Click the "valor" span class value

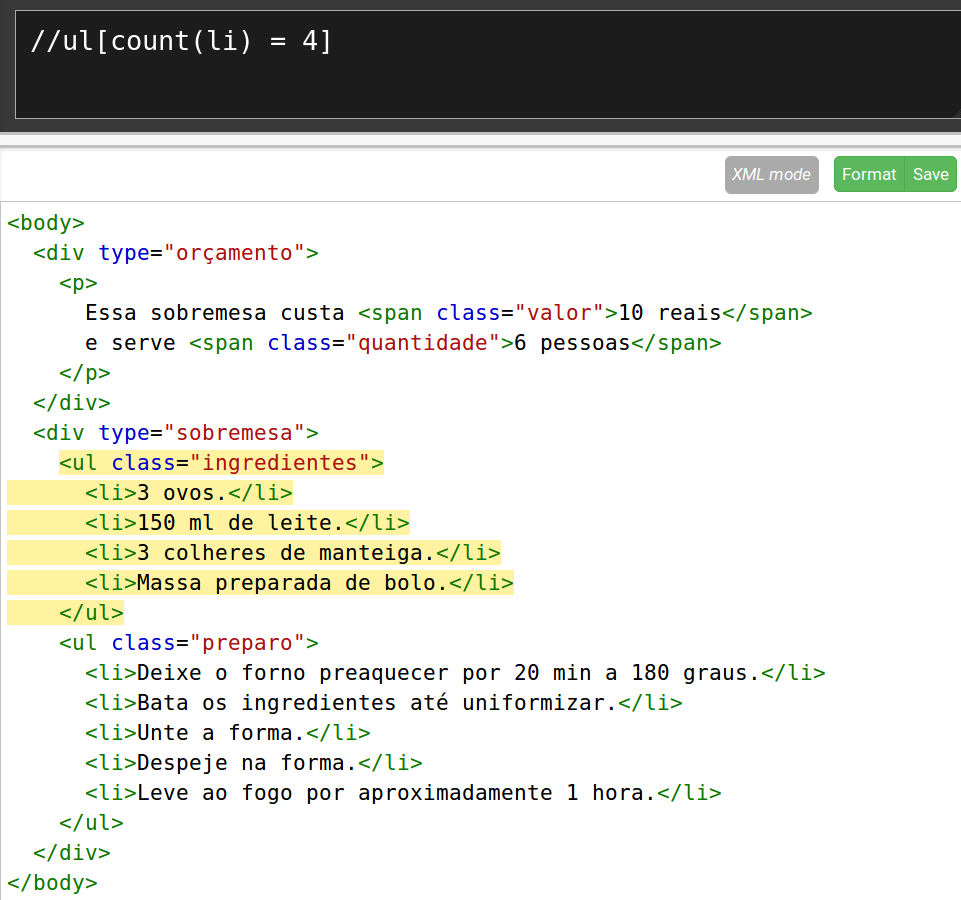click(559, 313)
